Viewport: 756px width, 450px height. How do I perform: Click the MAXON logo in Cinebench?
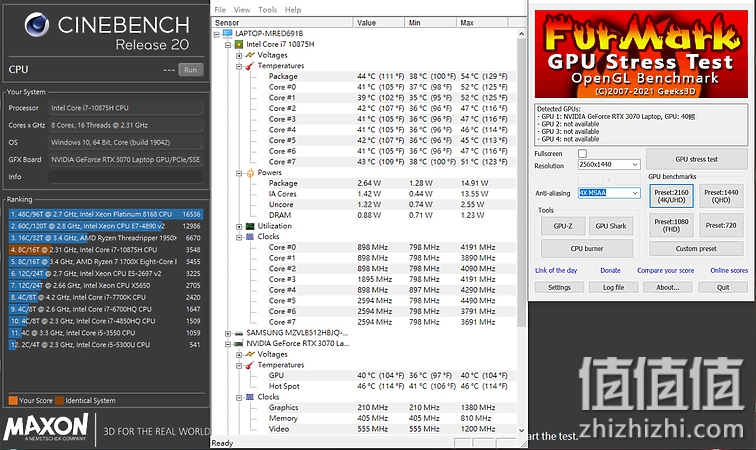pyautogui.click(x=46, y=427)
